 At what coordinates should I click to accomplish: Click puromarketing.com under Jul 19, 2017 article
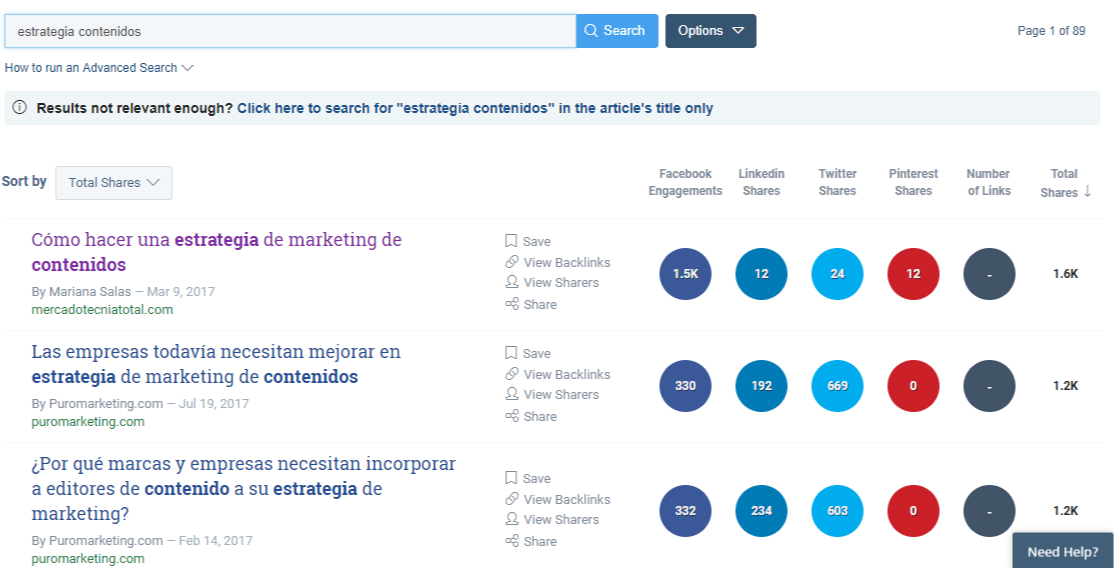click(x=88, y=422)
